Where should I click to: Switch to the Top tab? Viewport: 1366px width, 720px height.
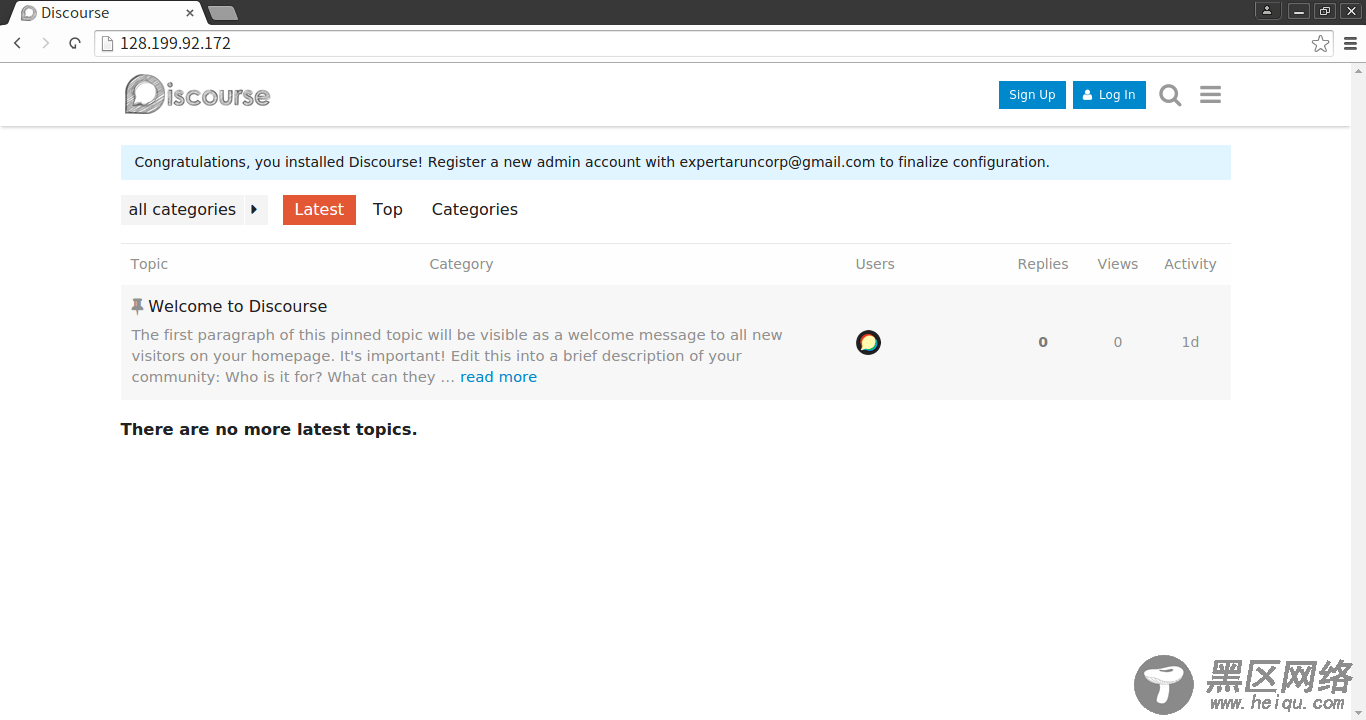(387, 210)
